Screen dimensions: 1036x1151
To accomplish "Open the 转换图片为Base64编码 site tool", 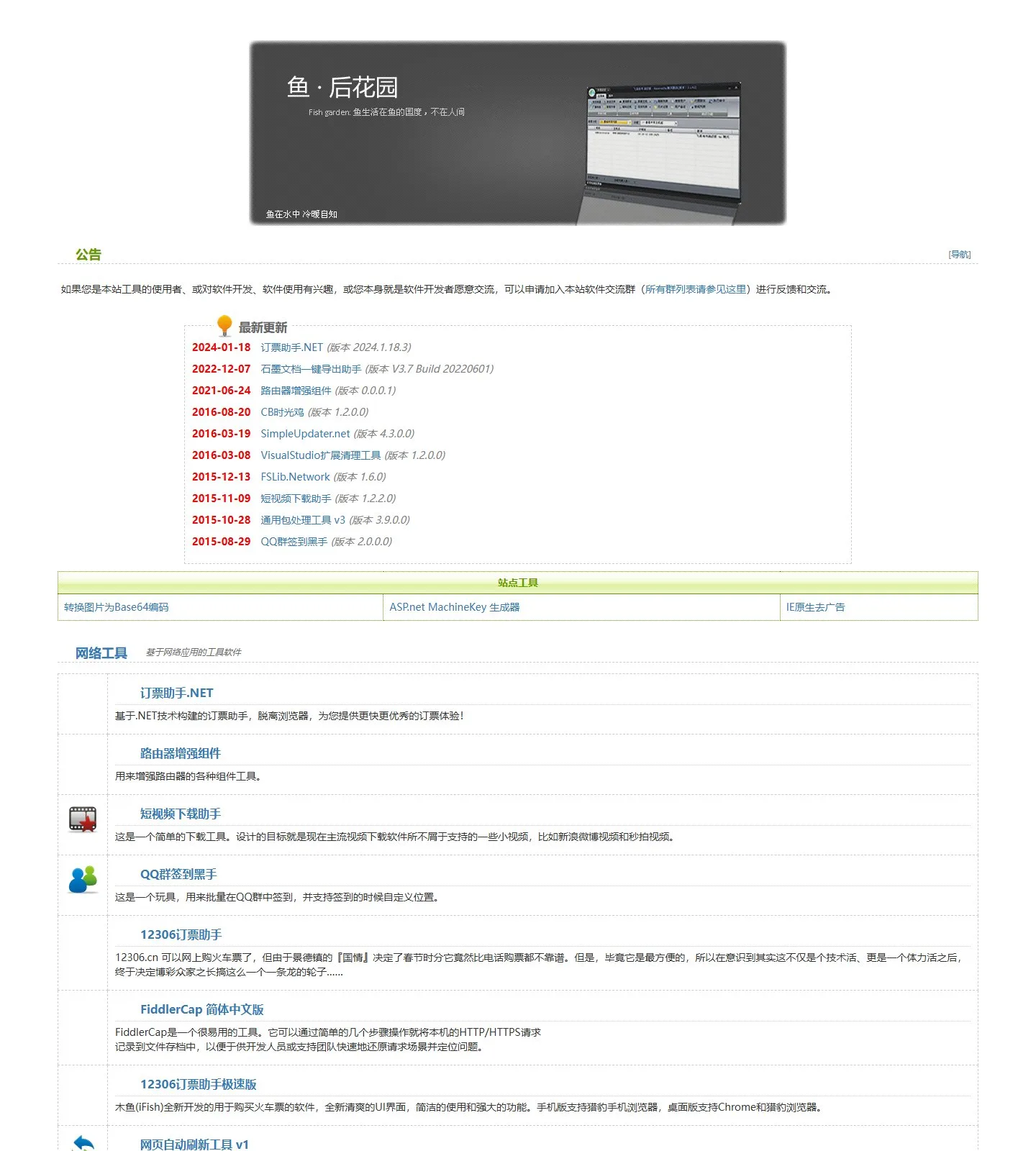I will [117, 607].
